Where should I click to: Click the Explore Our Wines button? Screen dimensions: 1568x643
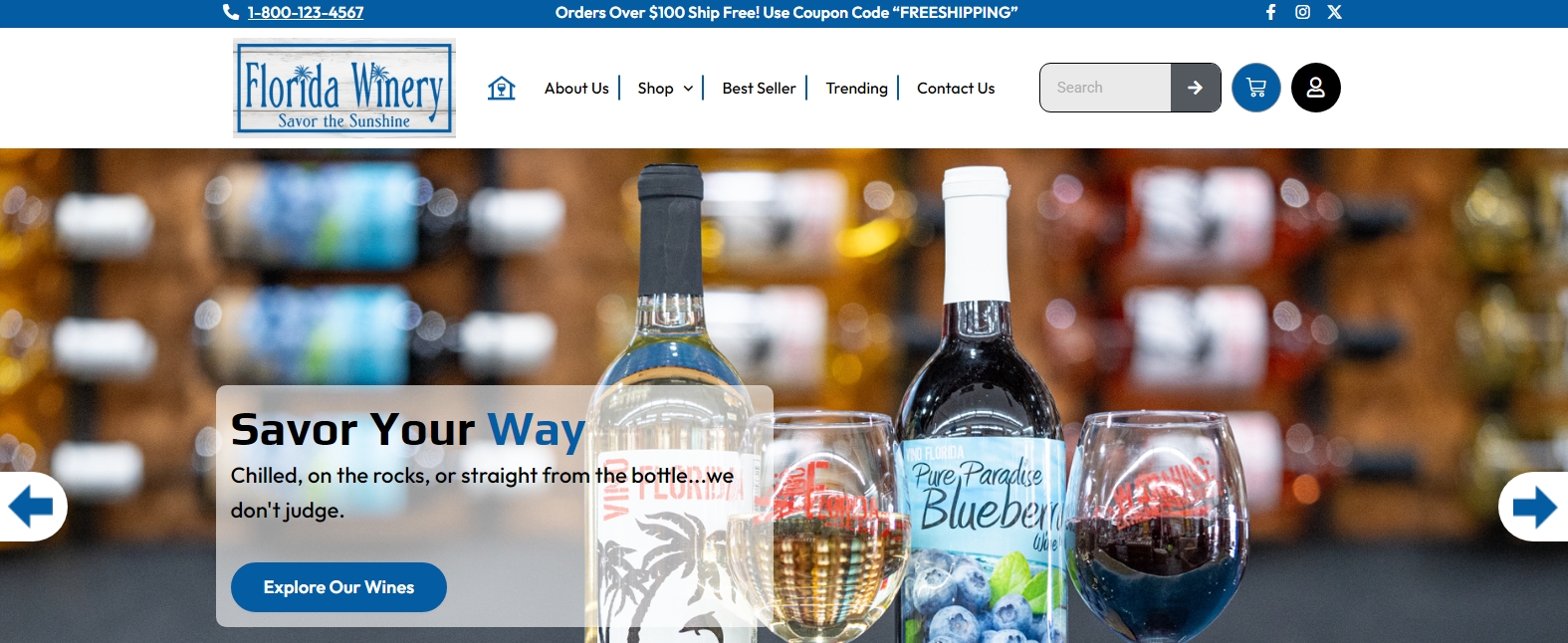click(x=338, y=587)
